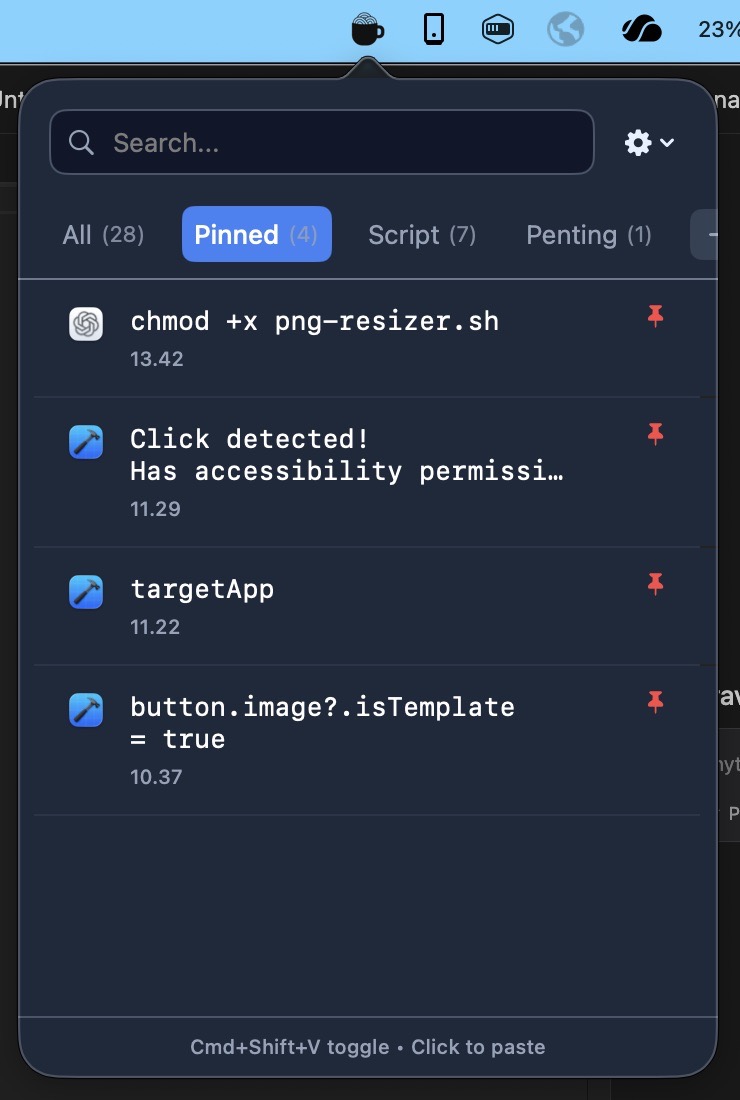Select the Penting filter
740x1100 pixels.
[589, 235]
